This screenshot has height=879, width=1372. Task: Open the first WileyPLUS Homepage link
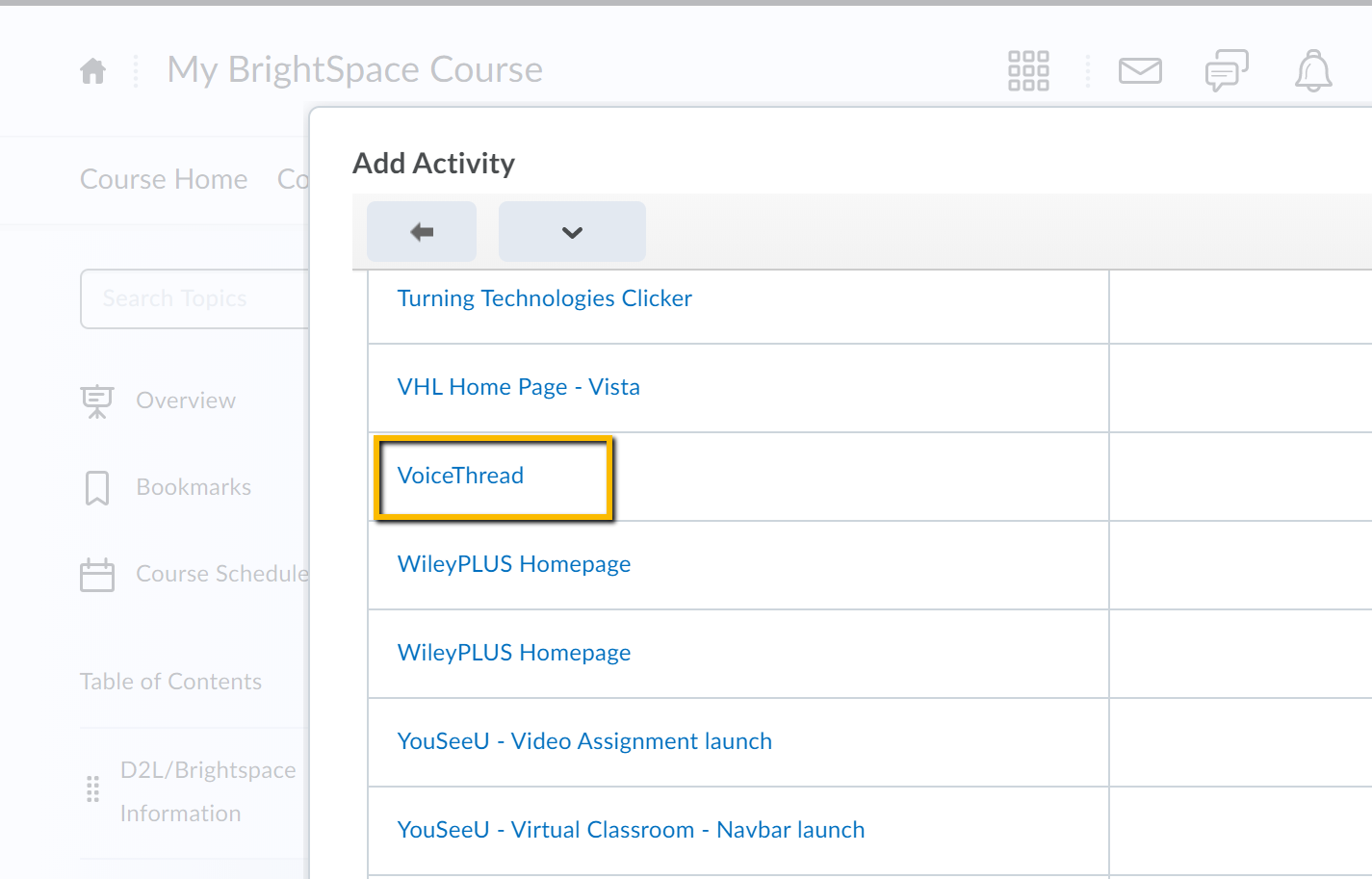click(514, 563)
